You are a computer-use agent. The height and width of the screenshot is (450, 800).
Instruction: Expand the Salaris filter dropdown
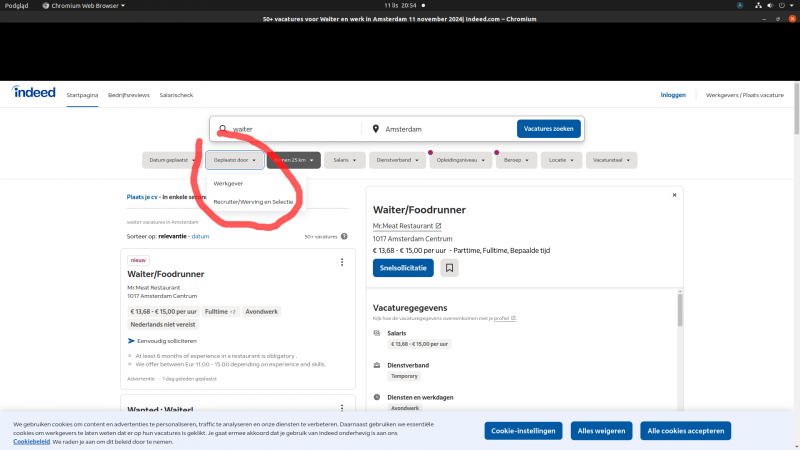pyautogui.click(x=344, y=160)
